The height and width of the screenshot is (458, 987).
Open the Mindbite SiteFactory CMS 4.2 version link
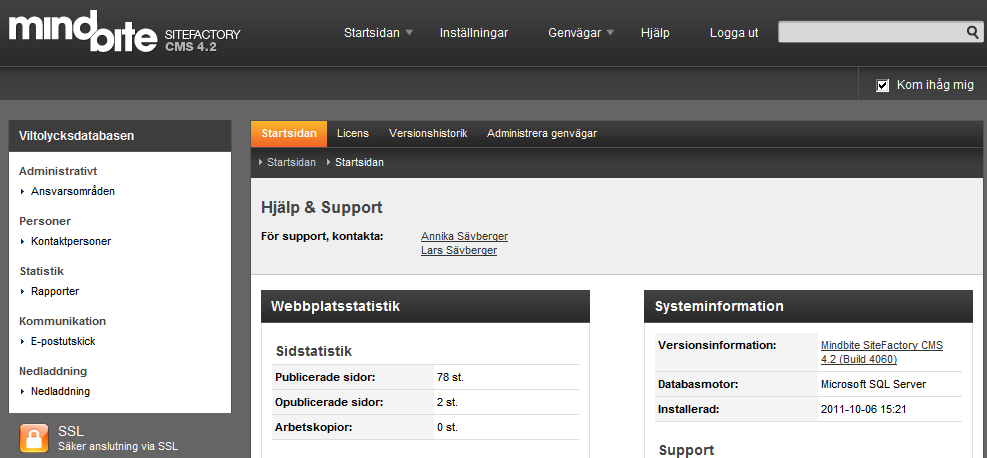coord(882,352)
